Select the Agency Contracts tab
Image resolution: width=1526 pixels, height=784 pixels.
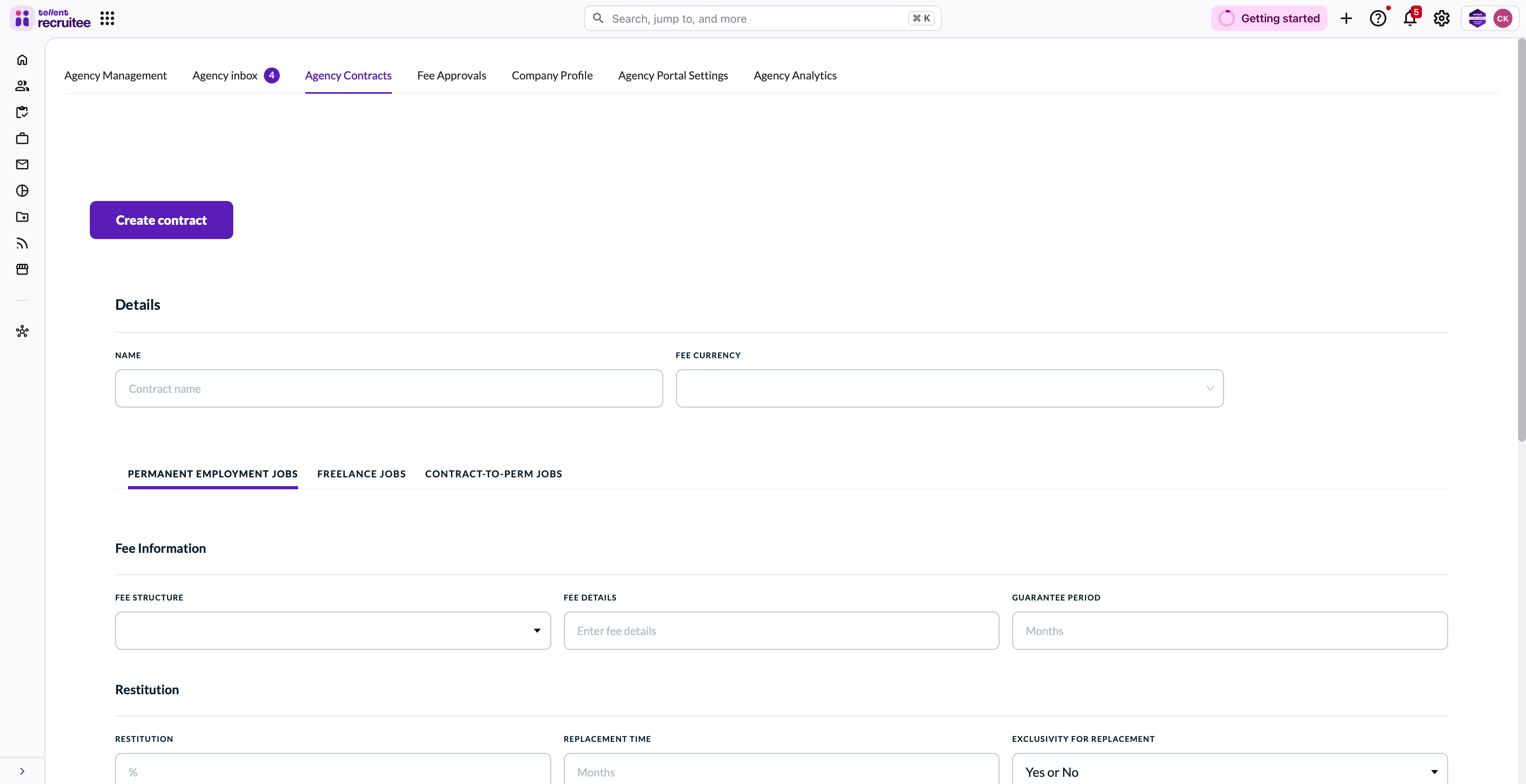point(349,76)
